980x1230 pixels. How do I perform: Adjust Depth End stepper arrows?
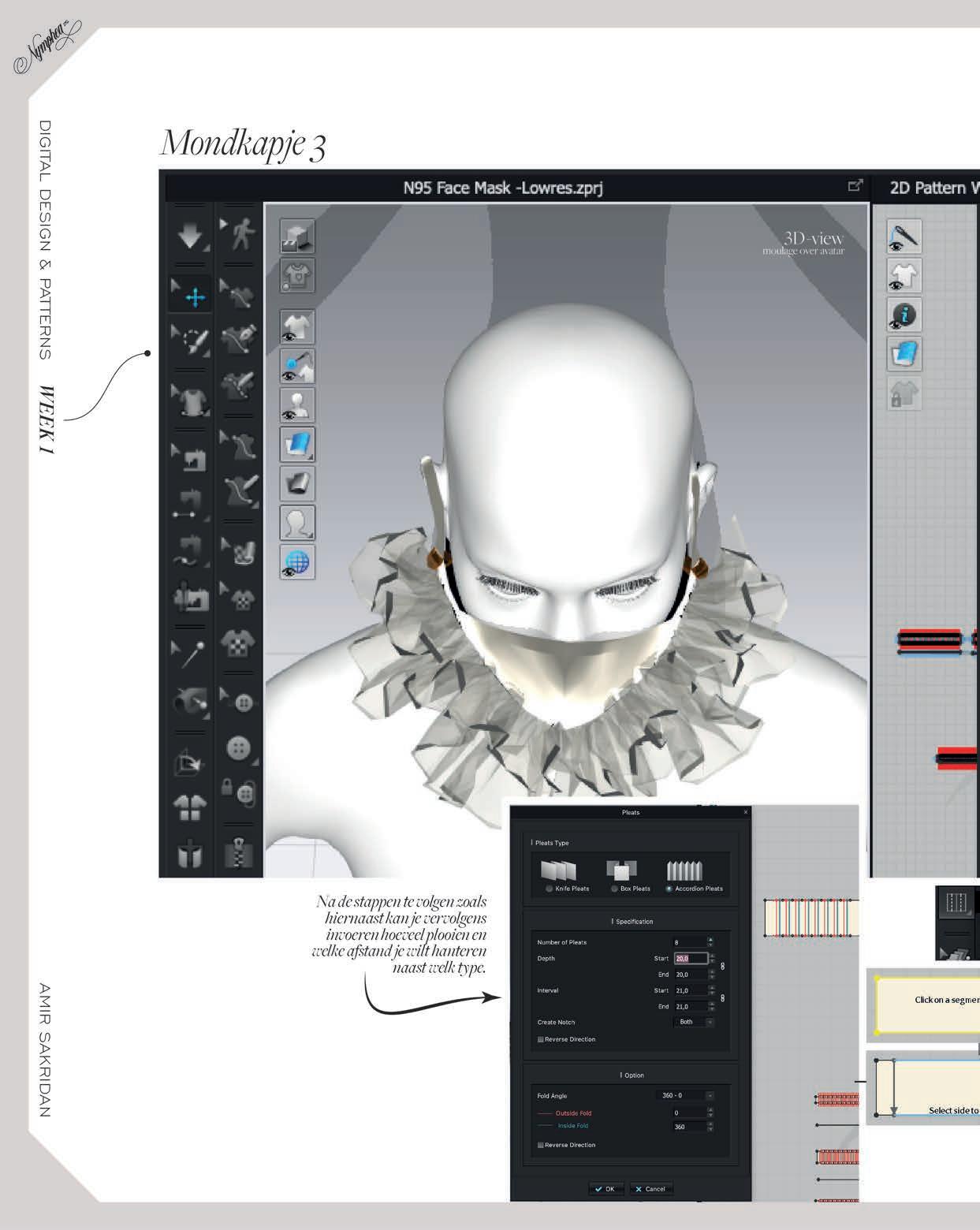713,975
